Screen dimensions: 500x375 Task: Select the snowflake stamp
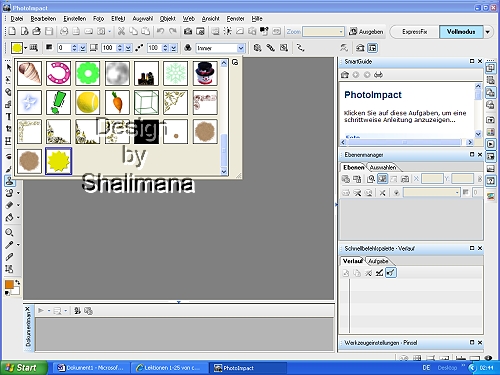[176, 73]
